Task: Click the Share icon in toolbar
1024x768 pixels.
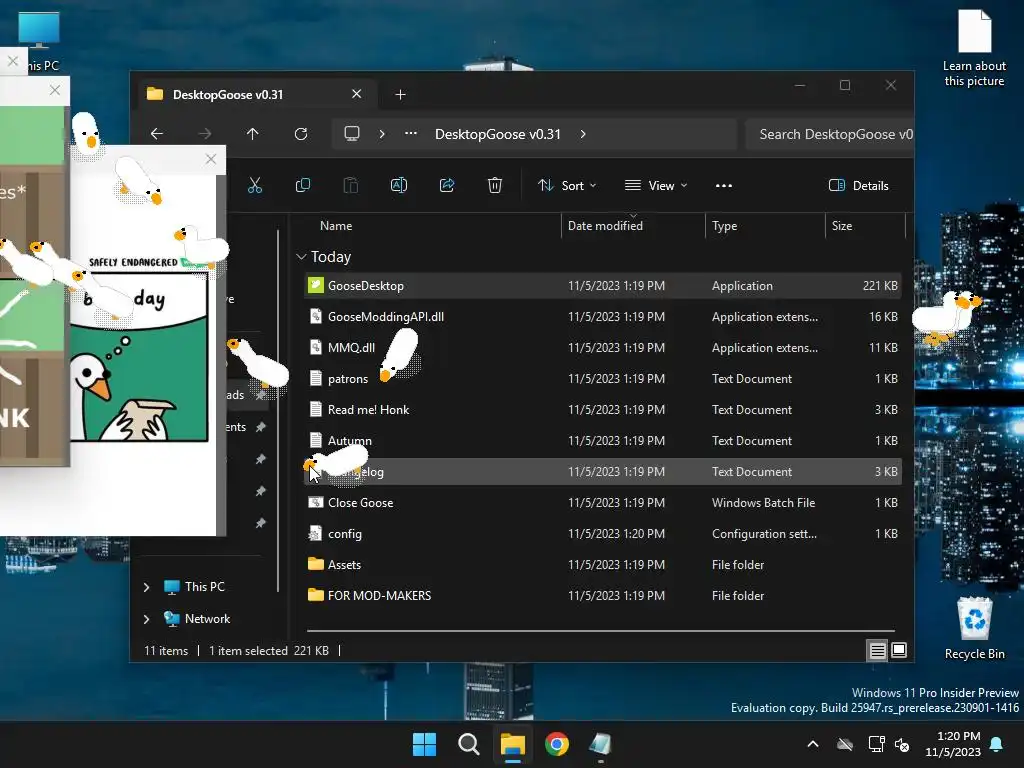Action: (x=447, y=185)
